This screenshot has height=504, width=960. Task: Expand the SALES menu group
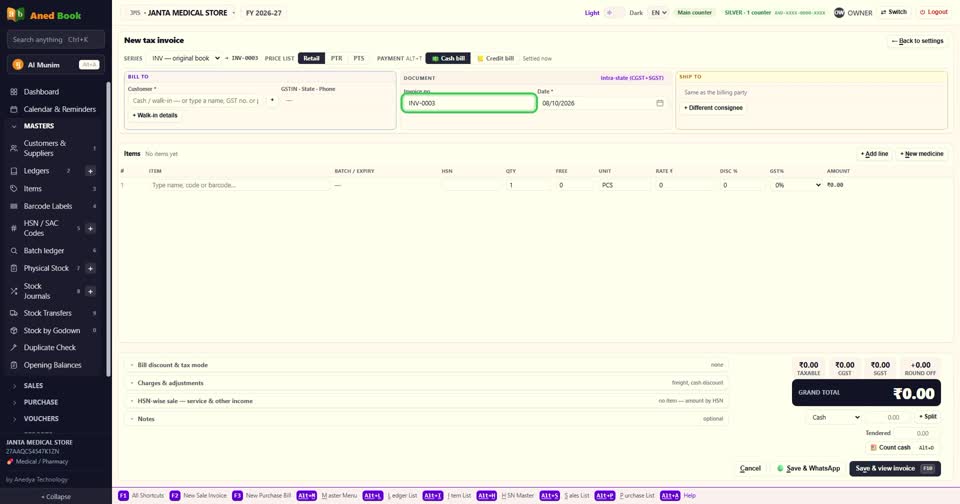pyautogui.click(x=33, y=386)
